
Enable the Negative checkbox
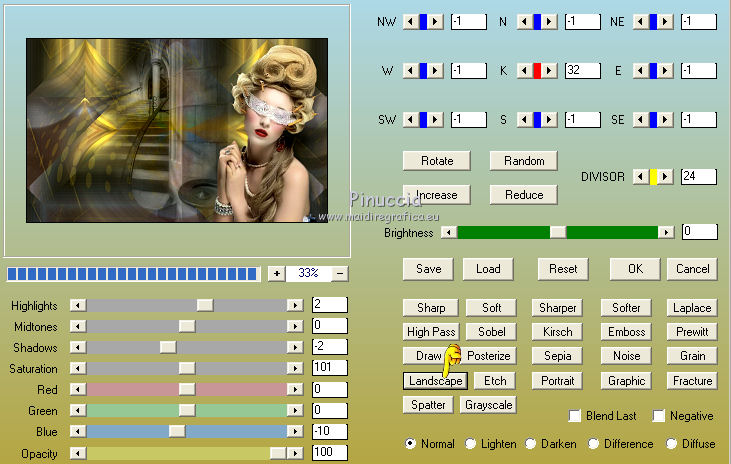[659, 416]
